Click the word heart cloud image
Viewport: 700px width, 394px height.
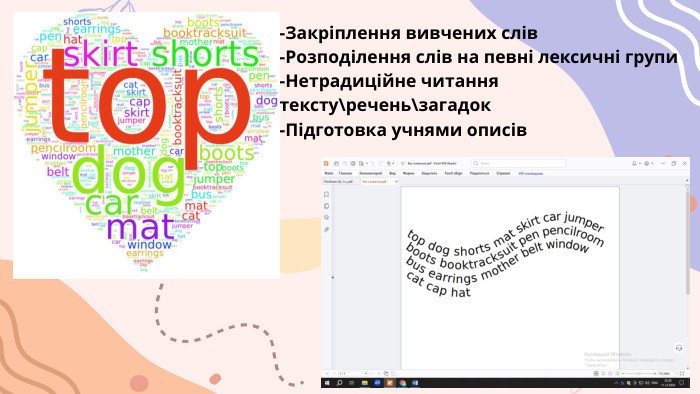click(x=146, y=145)
